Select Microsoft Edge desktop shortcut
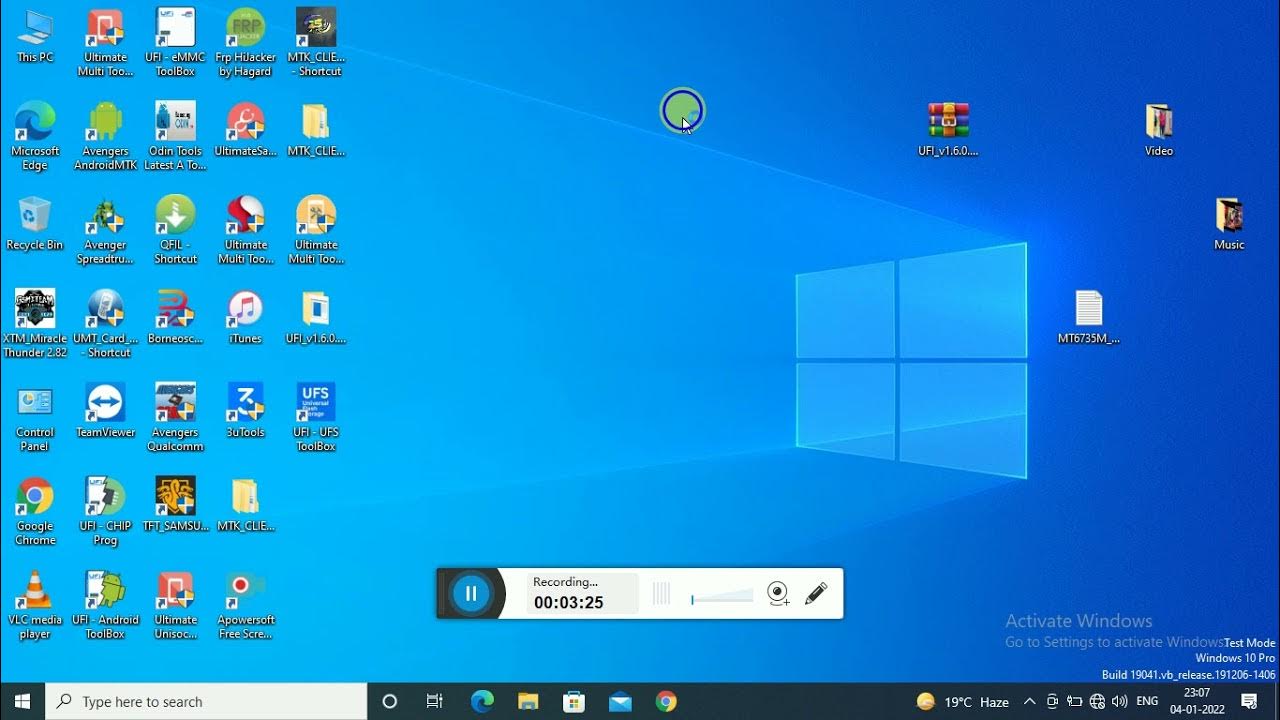 [x=35, y=137]
